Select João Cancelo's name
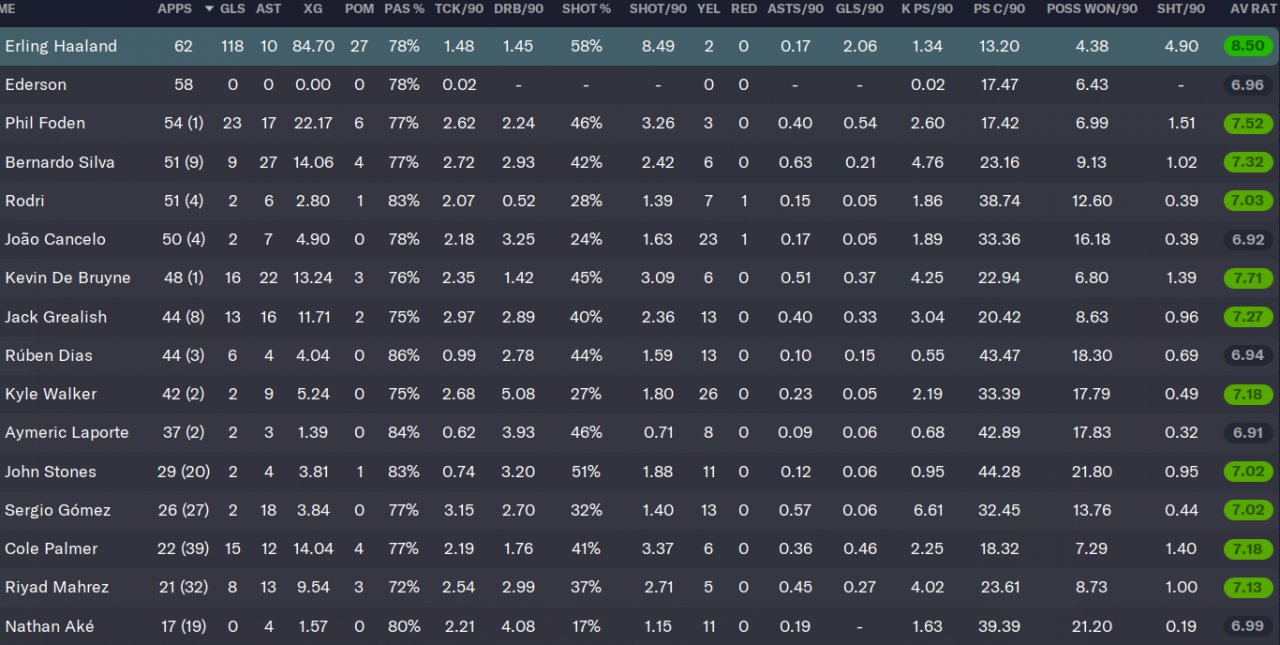The image size is (1280, 645). pyautogui.click(x=55, y=239)
